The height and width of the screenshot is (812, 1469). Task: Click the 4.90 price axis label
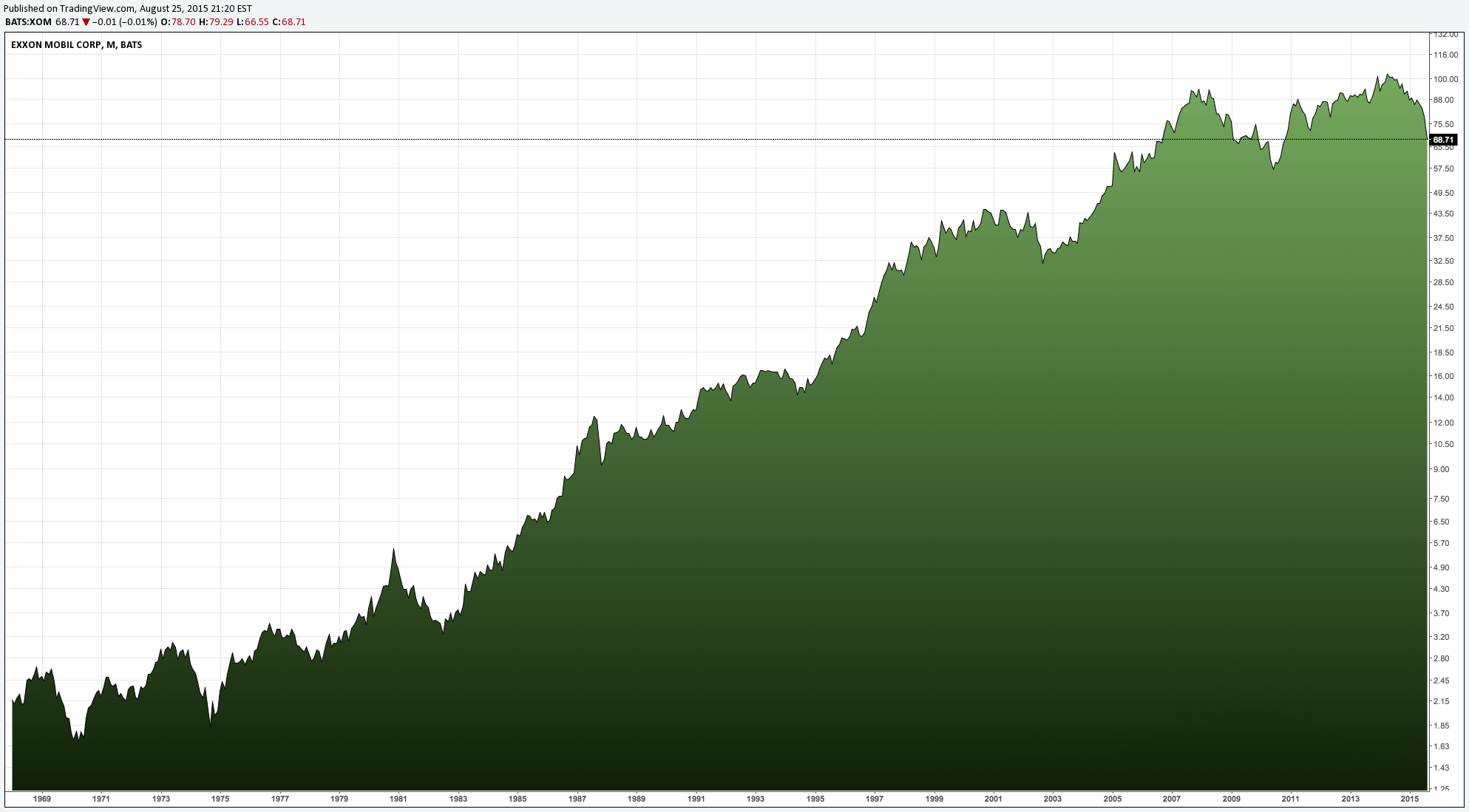click(x=1441, y=567)
